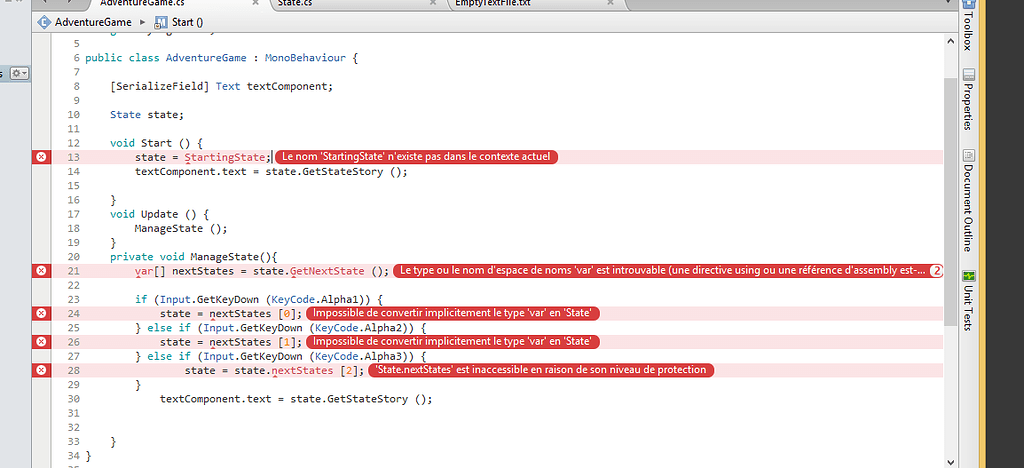Open the Start () member breadcrumb dropdown
This screenshot has width=1024, height=468.
(x=187, y=22)
